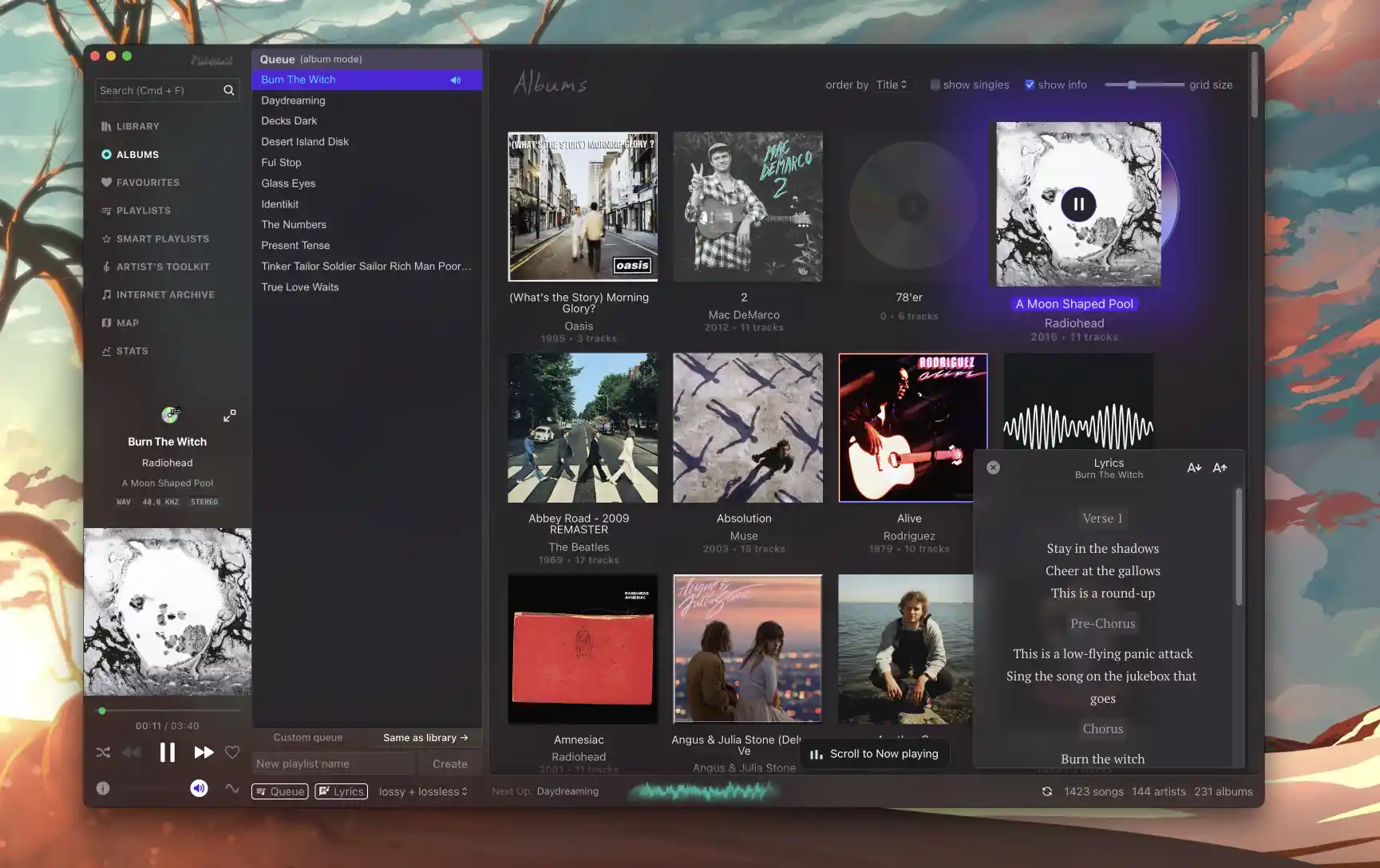The width and height of the screenshot is (1380, 868).
Task: Enable the show singles checkbox
Action: 935,85
